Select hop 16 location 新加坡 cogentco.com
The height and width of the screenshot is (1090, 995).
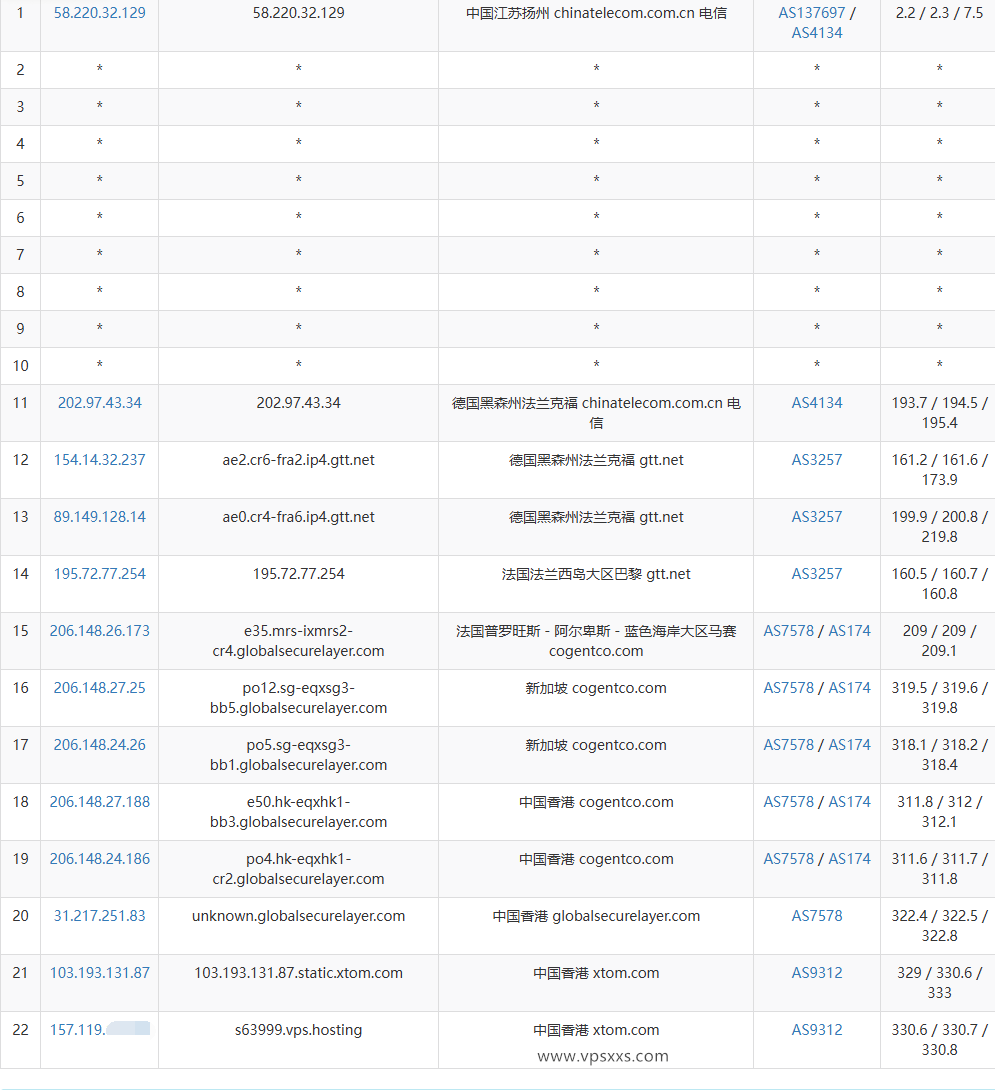tap(596, 688)
